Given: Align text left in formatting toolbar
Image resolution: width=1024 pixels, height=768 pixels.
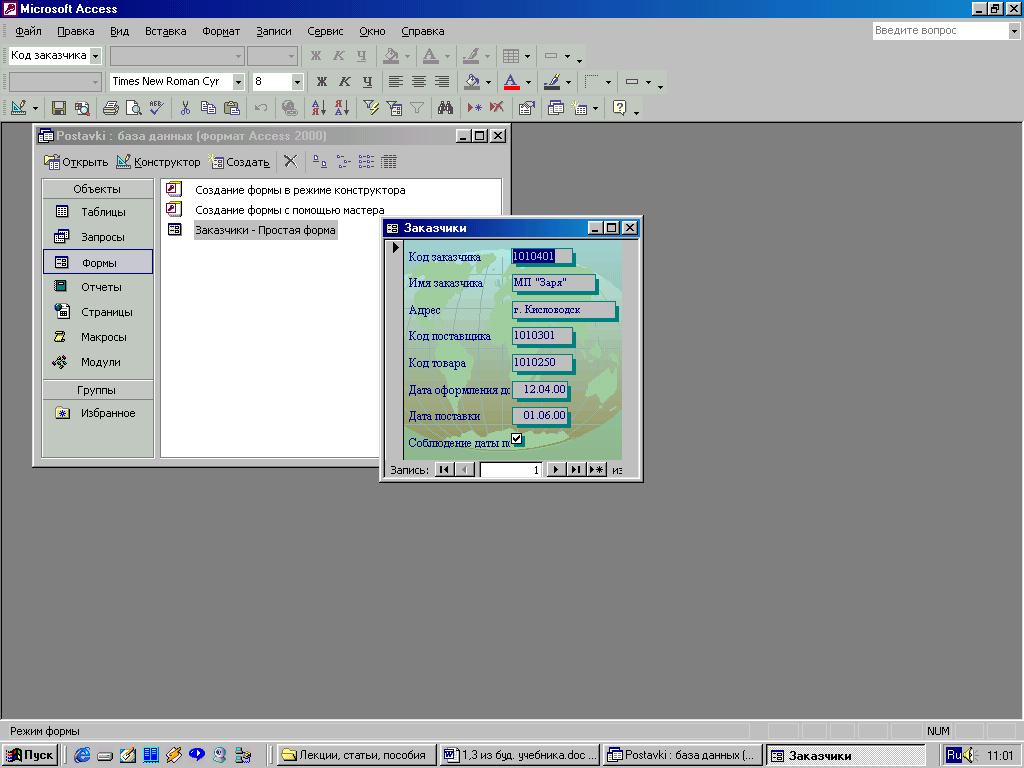Looking at the screenshot, I should [396, 82].
